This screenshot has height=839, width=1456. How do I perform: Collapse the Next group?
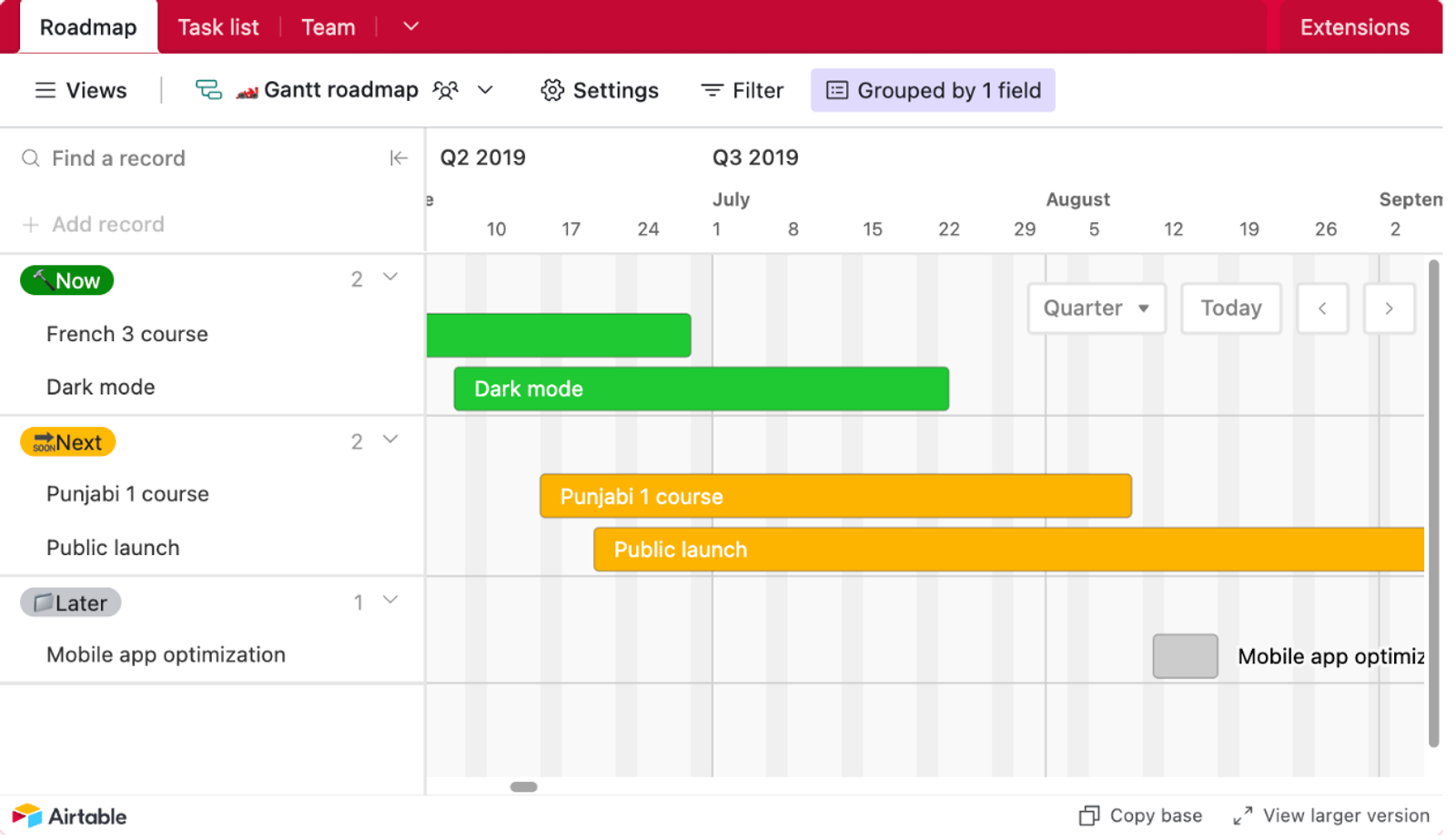[390, 440]
